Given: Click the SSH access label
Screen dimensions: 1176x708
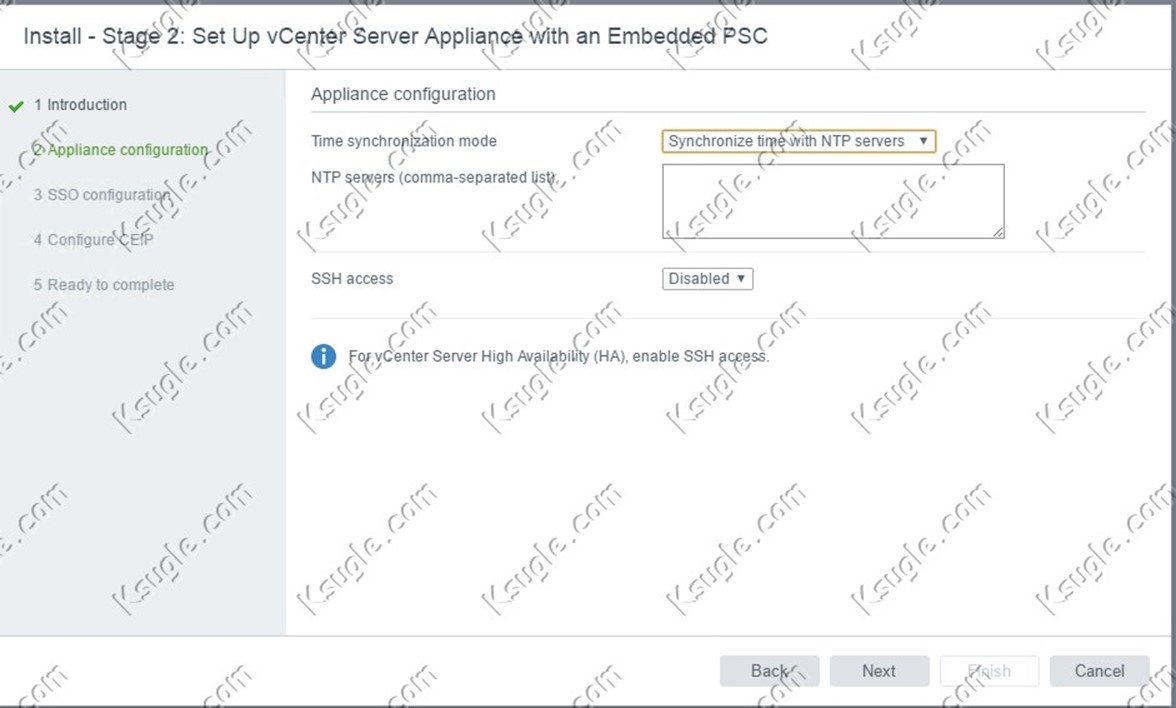Looking at the screenshot, I should point(352,279).
